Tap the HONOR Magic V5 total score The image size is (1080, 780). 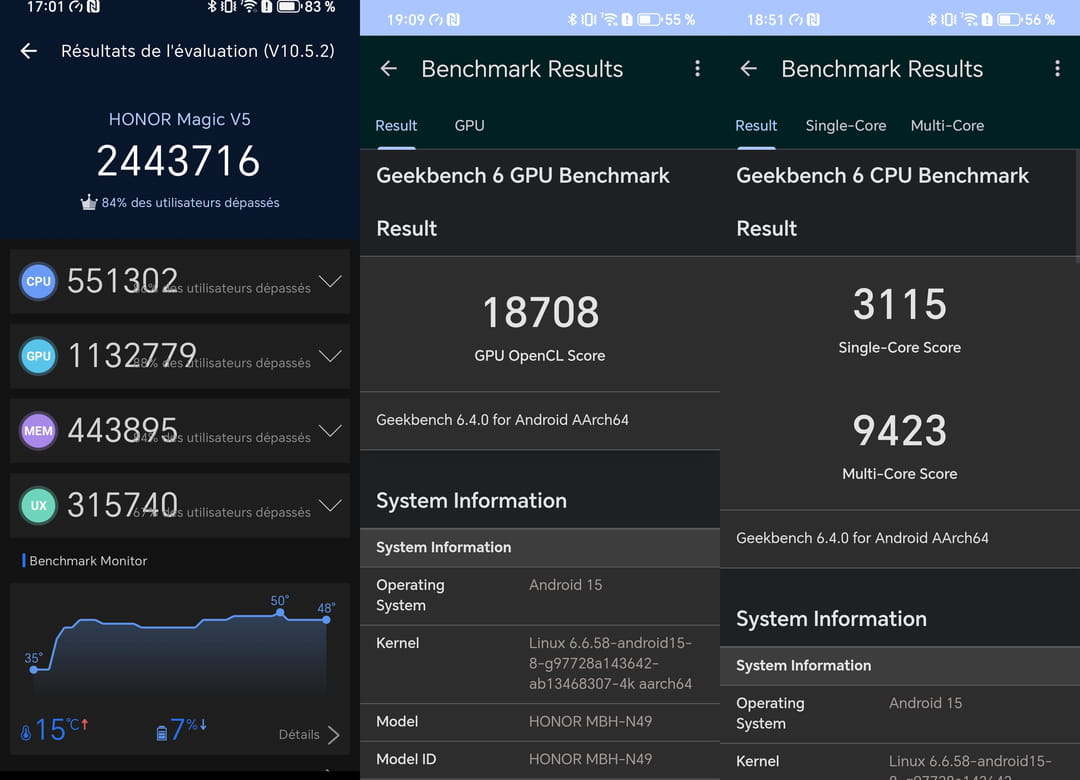click(179, 161)
